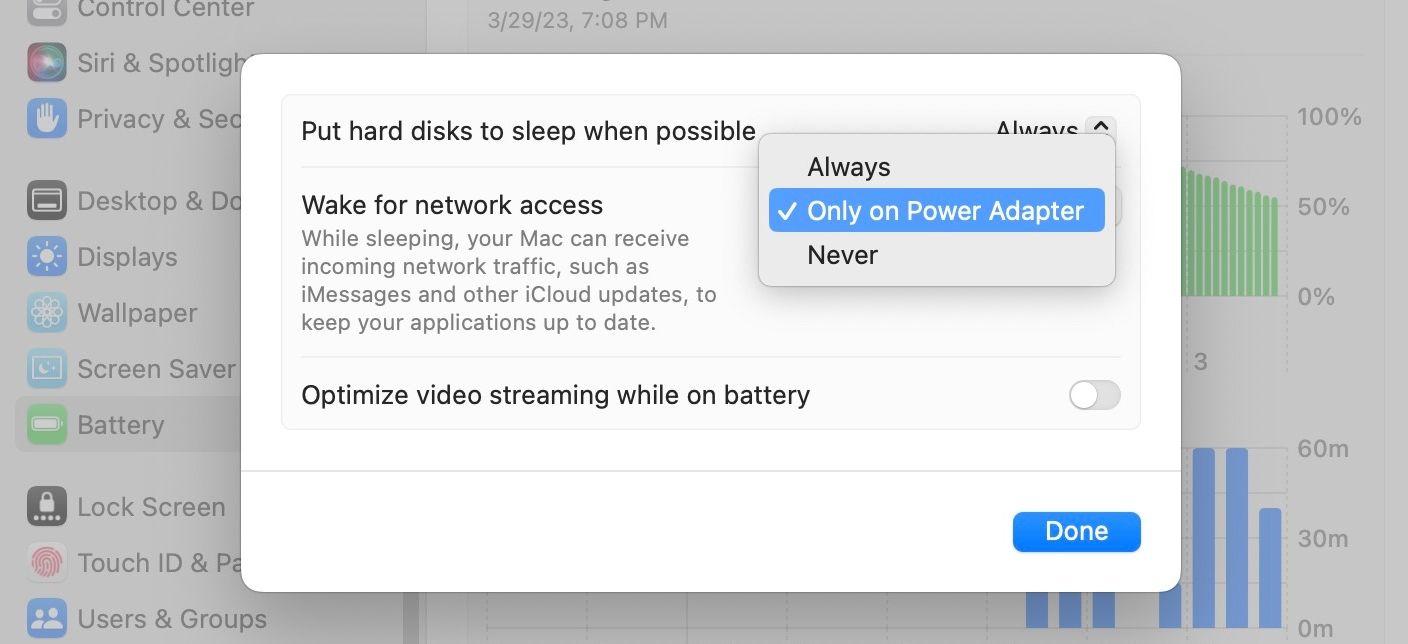Image resolution: width=1408 pixels, height=644 pixels.
Task: Select Never for wake for network access
Action: tap(842, 254)
